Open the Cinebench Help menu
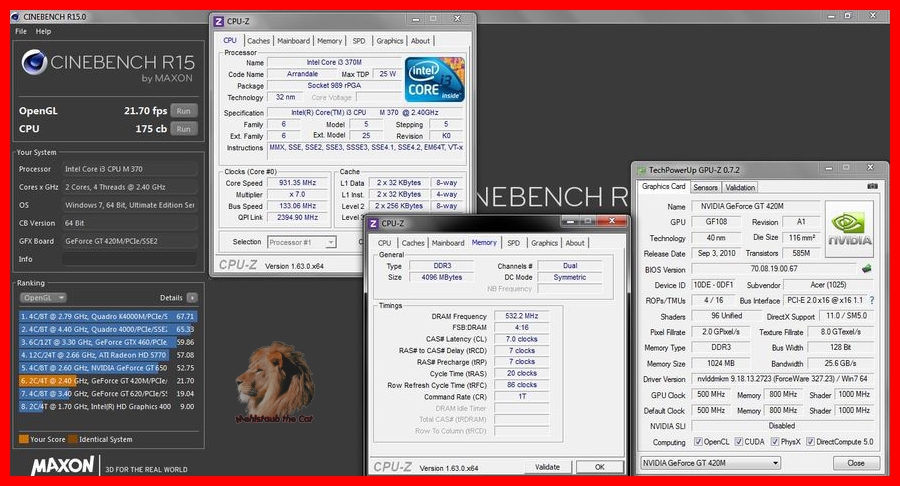 pos(43,32)
